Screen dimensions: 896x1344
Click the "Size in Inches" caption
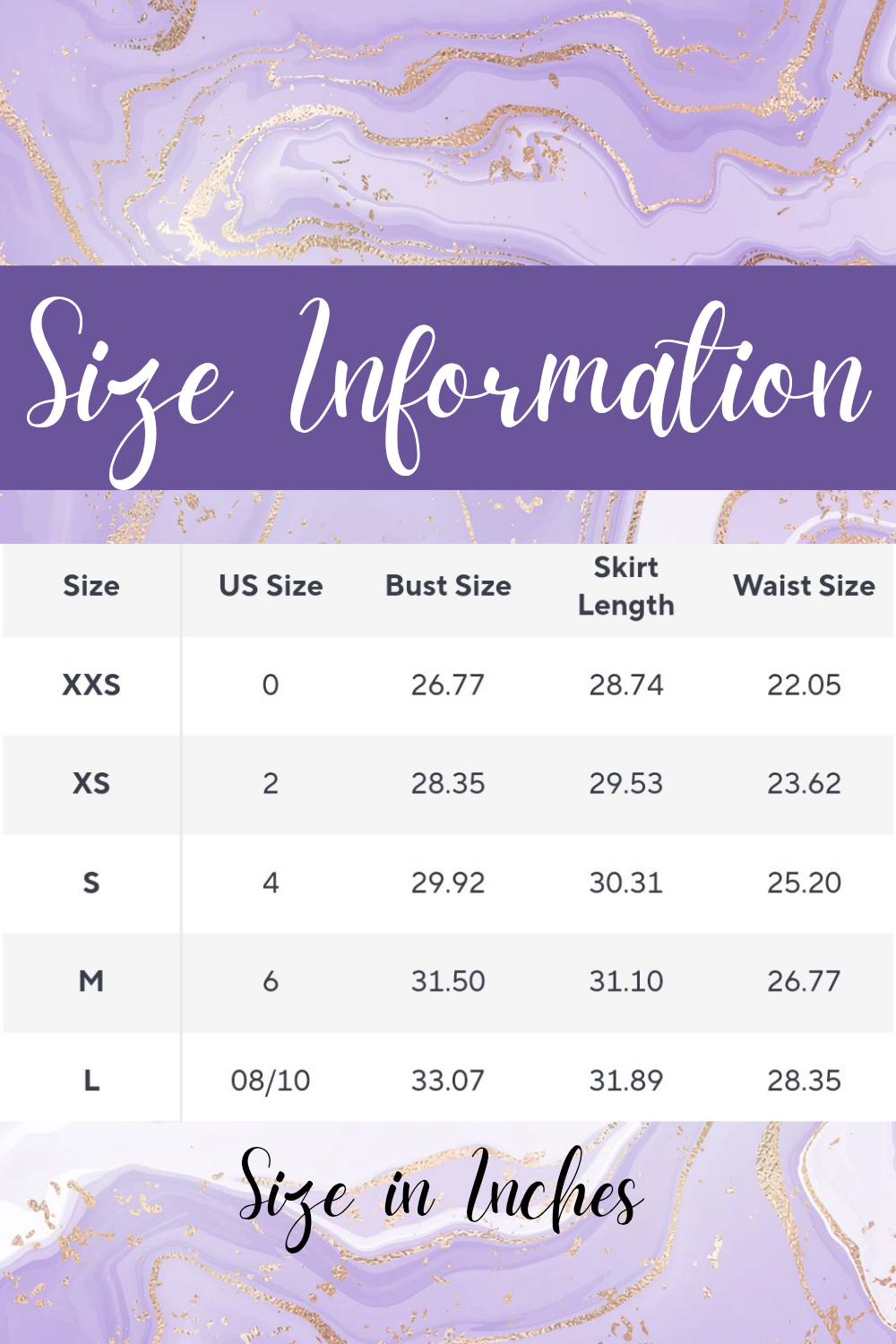441,1193
